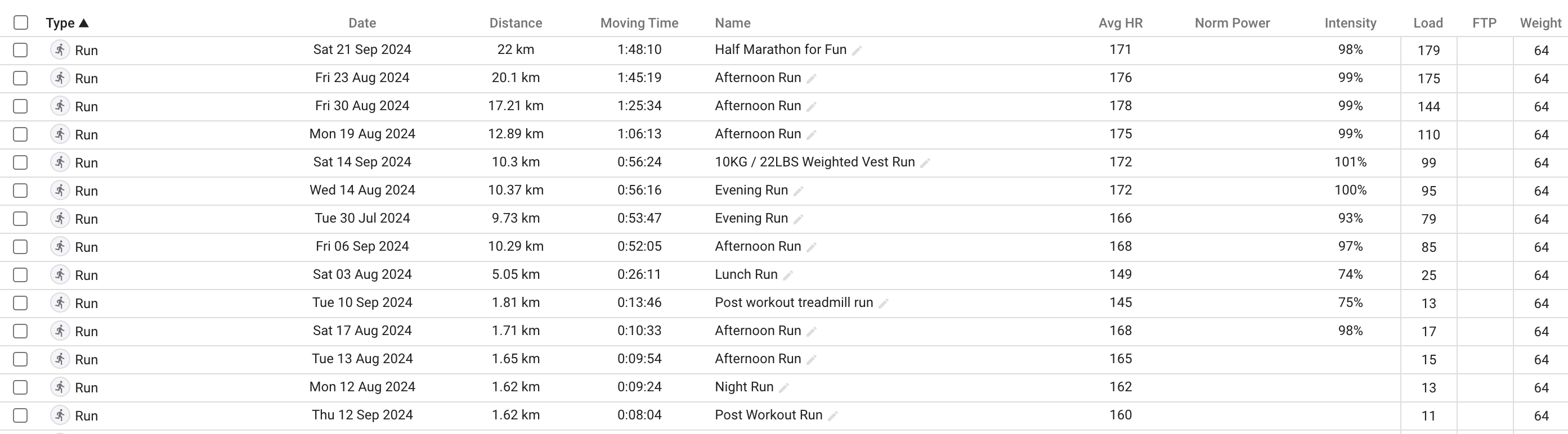Toggle the select-all checkbox in header

(x=21, y=22)
